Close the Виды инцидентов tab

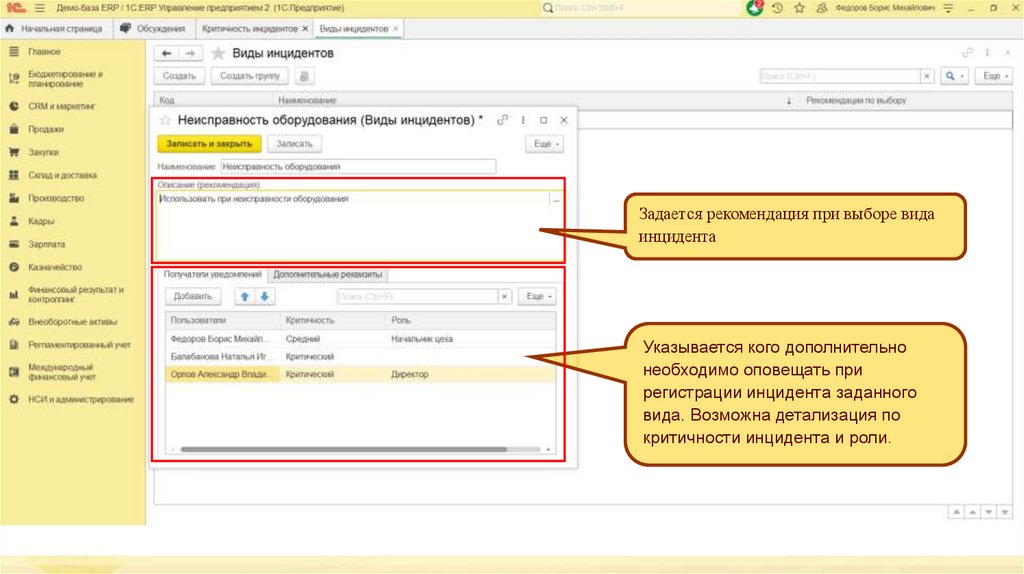click(396, 29)
